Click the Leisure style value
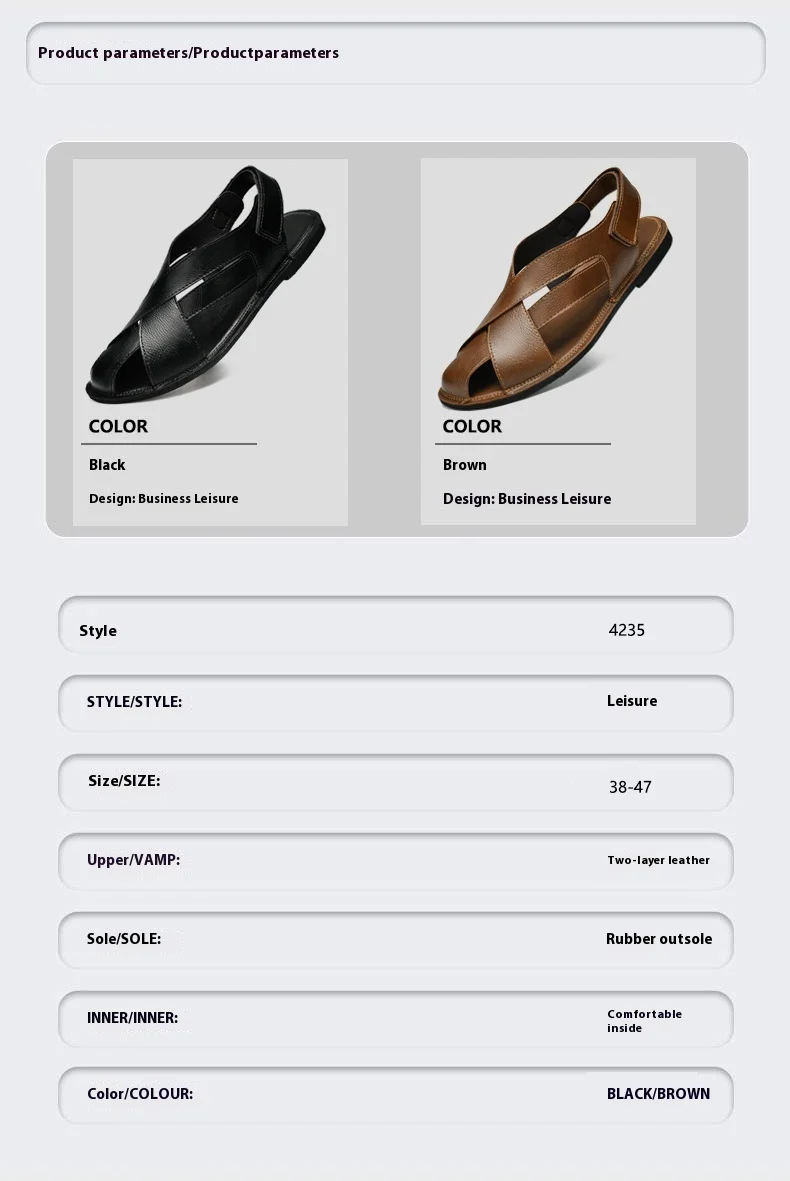 [632, 701]
